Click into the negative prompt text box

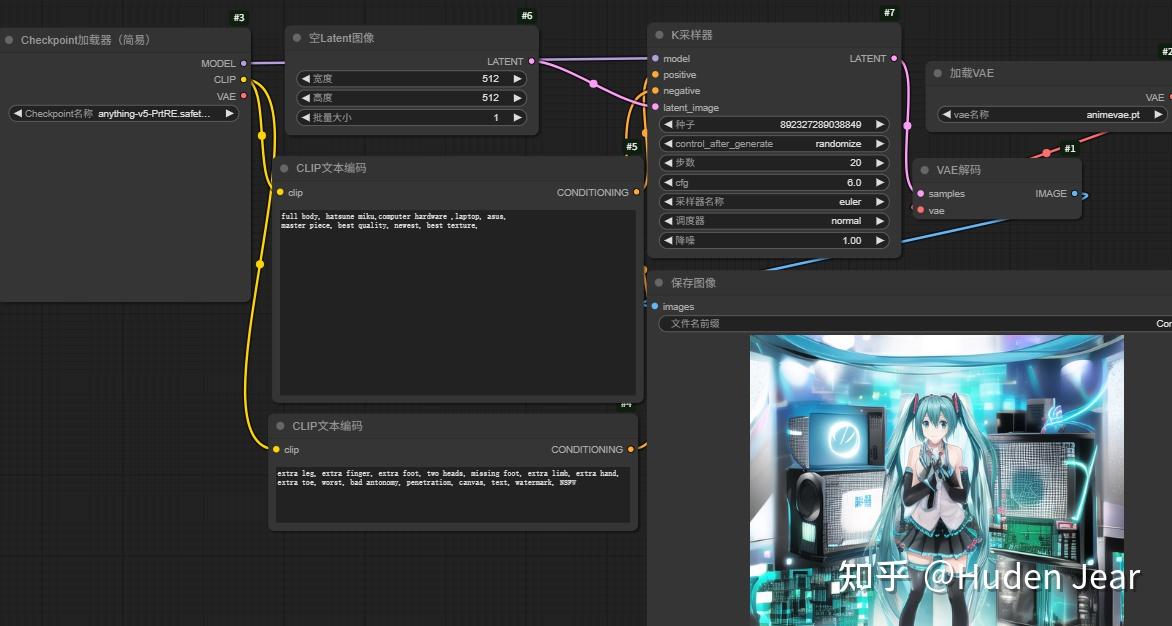[453, 495]
